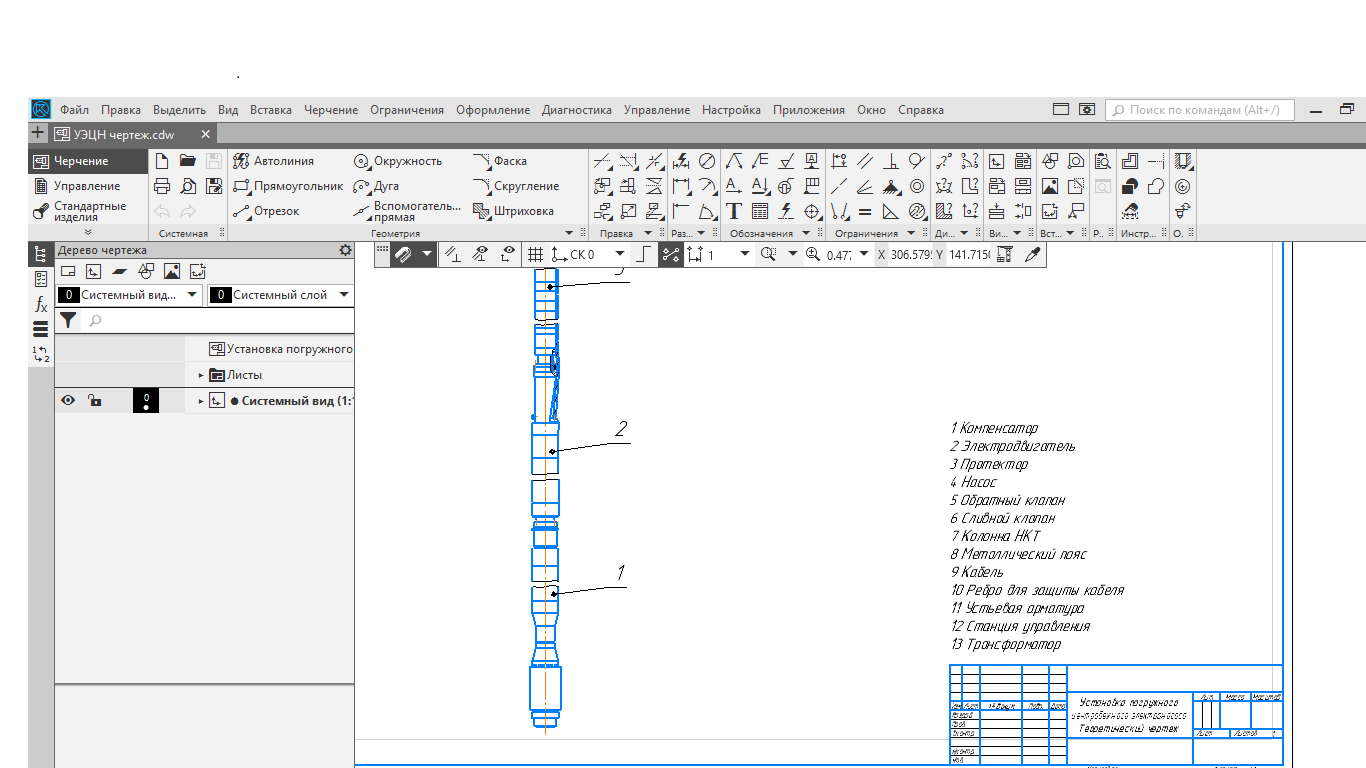Open the drawing tree settings gear
Screen dimensions: 1366x768
[x=345, y=250]
